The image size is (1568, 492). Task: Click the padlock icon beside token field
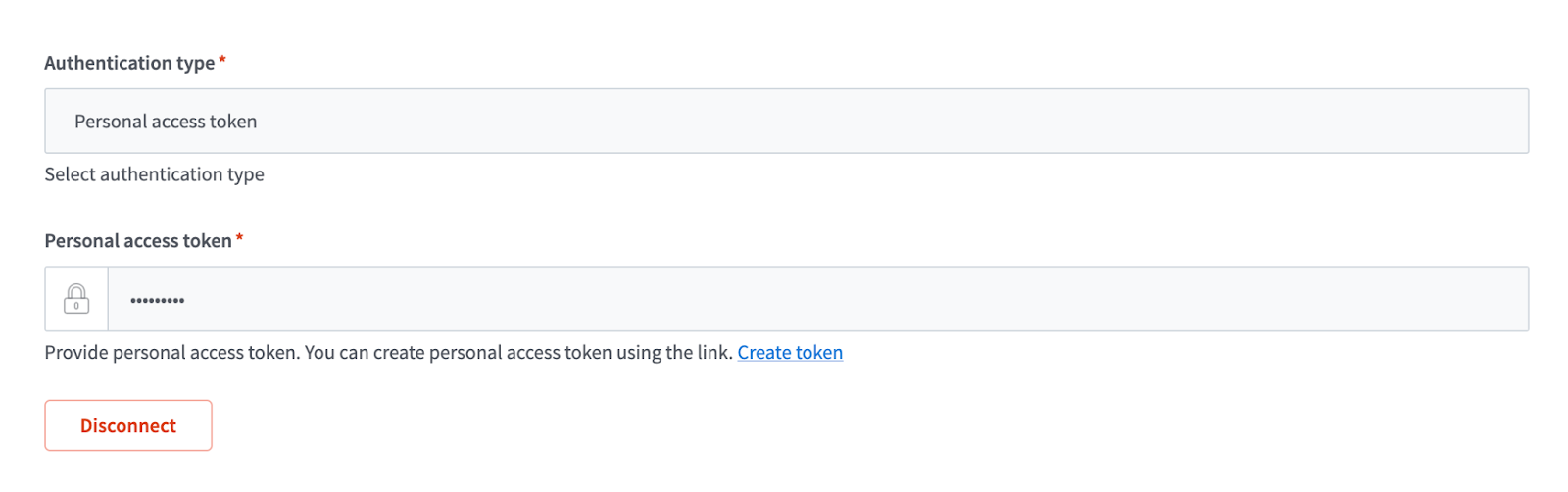[76, 299]
